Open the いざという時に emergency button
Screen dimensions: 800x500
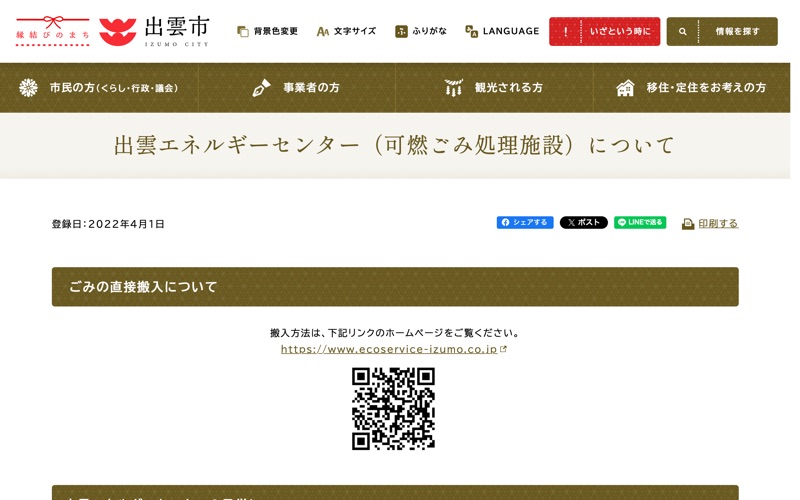coord(604,31)
